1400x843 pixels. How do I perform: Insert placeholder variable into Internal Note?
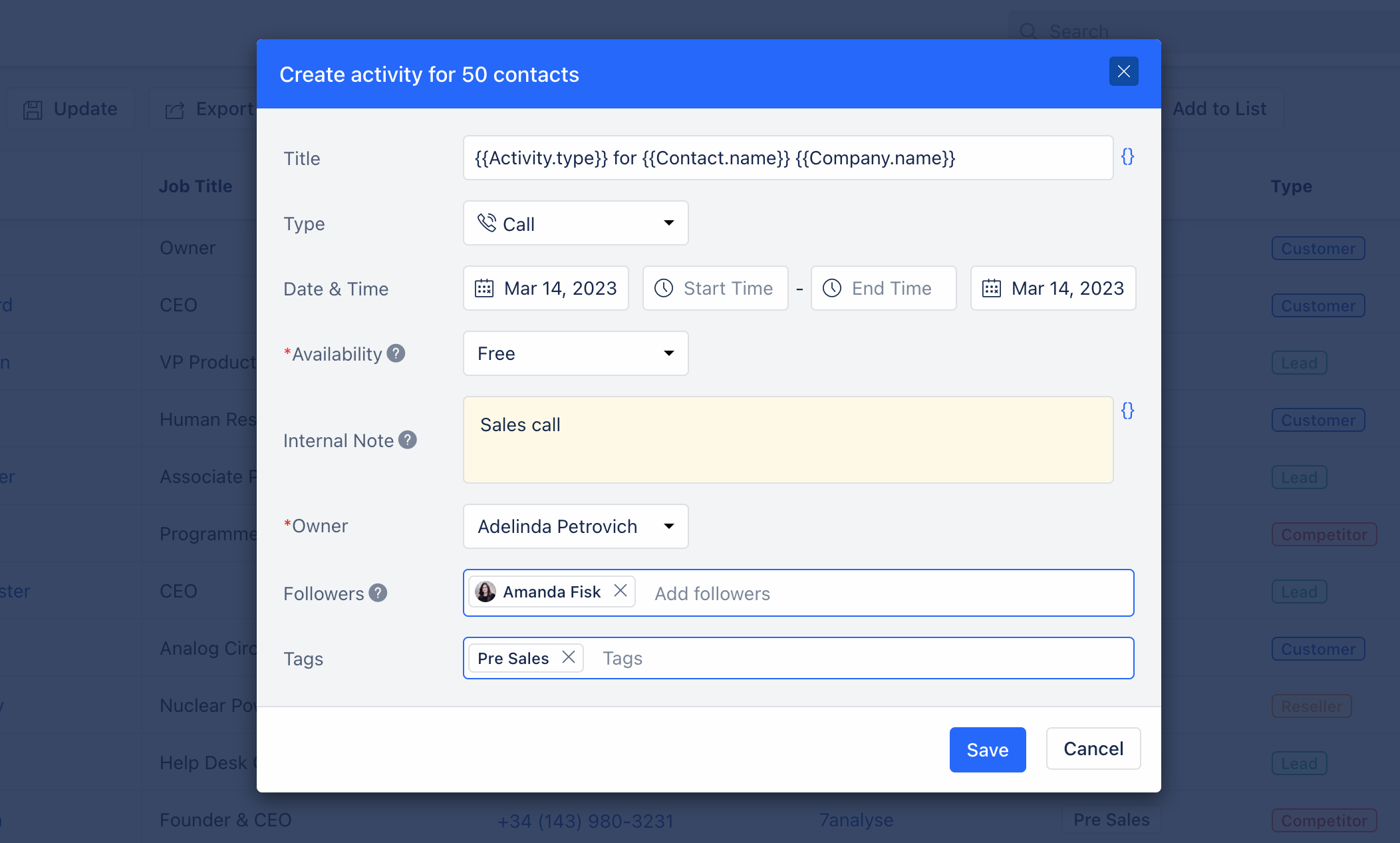pyautogui.click(x=1127, y=411)
